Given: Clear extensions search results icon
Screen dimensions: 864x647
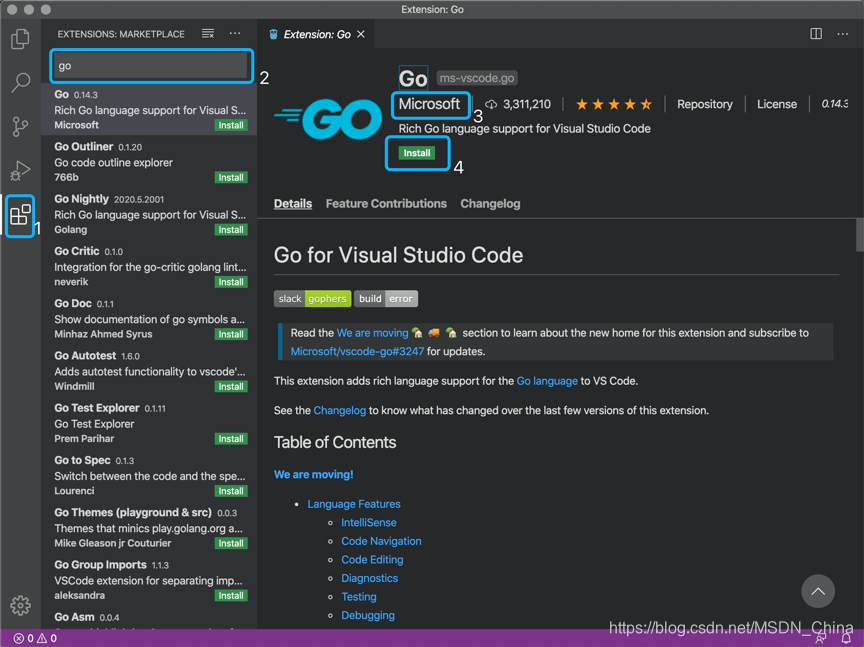Looking at the screenshot, I should click(x=208, y=34).
